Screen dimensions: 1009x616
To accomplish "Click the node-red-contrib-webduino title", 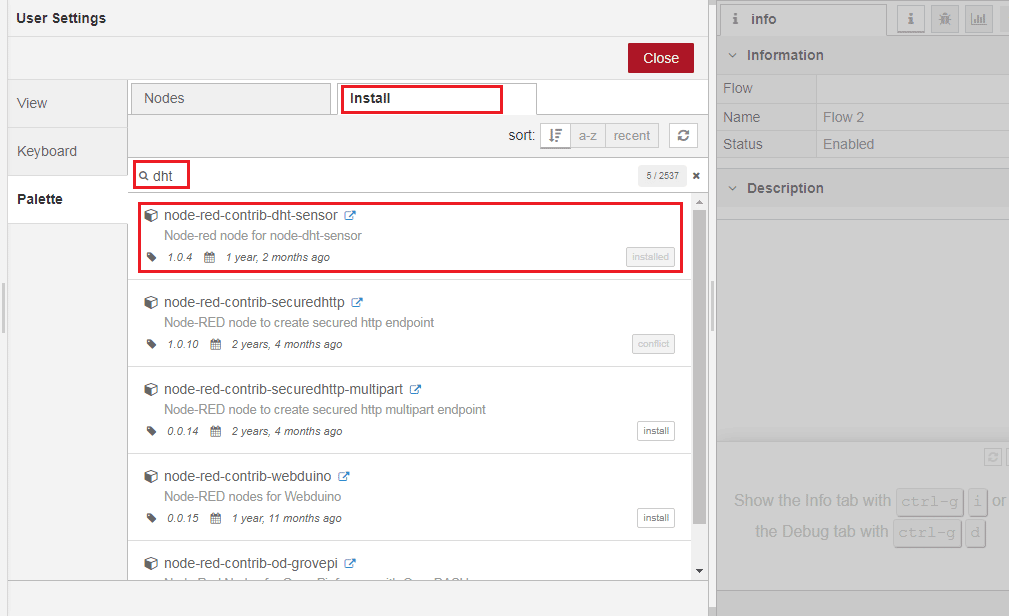I will tap(248, 476).
